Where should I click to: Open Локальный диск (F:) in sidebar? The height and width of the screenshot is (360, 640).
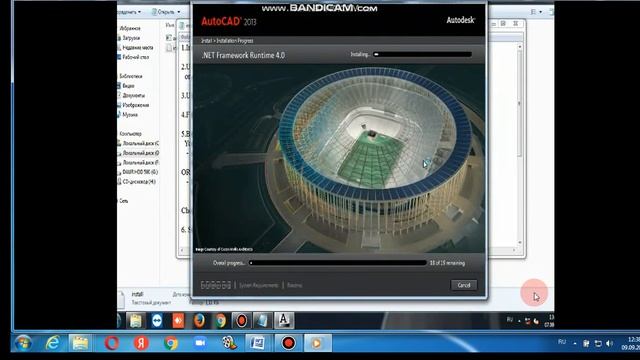coord(138,162)
